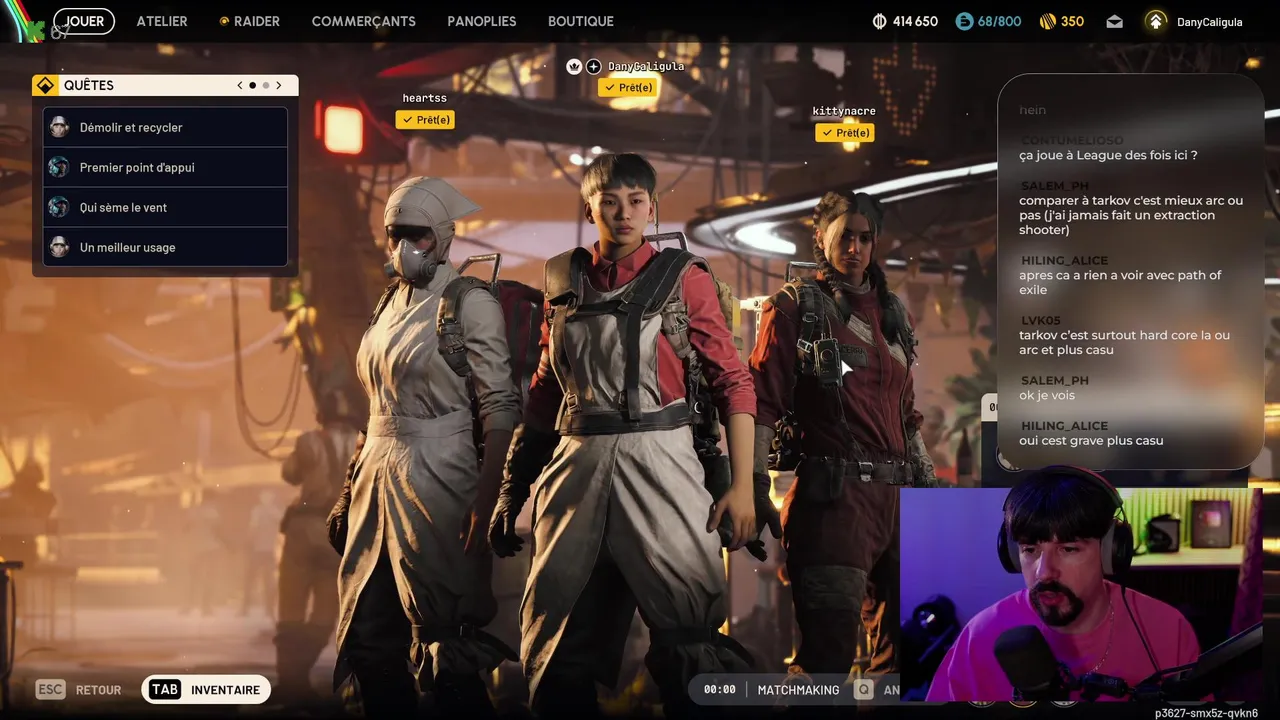
Task: Click the RETOUR button
Action: click(98, 690)
